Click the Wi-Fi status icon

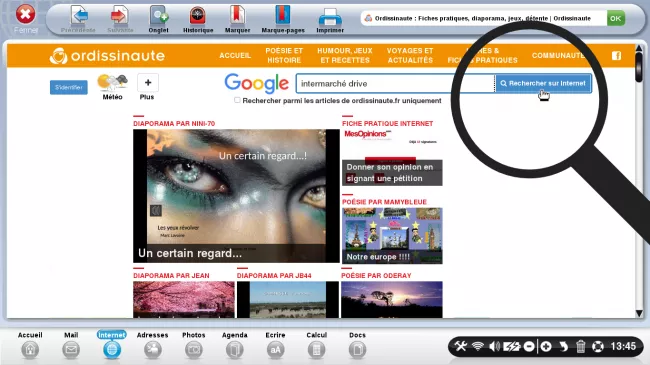point(478,346)
